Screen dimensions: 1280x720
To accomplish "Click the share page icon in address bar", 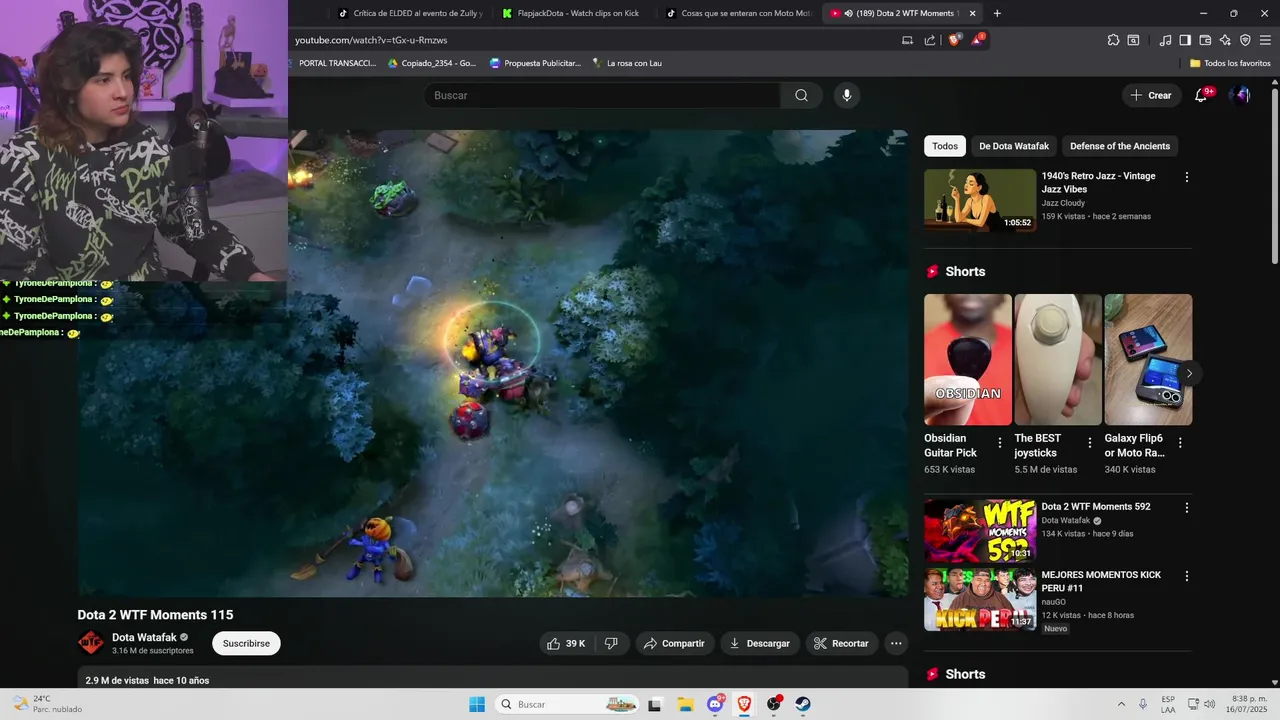I will click(x=930, y=40).
